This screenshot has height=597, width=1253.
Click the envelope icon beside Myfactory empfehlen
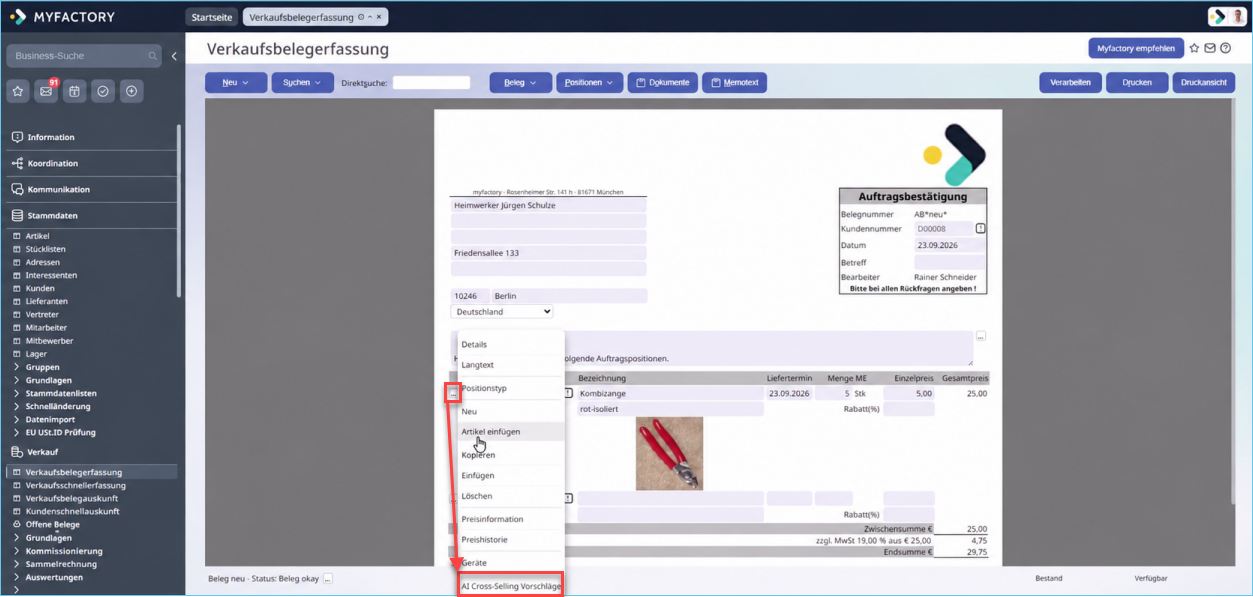[1210, 48]
